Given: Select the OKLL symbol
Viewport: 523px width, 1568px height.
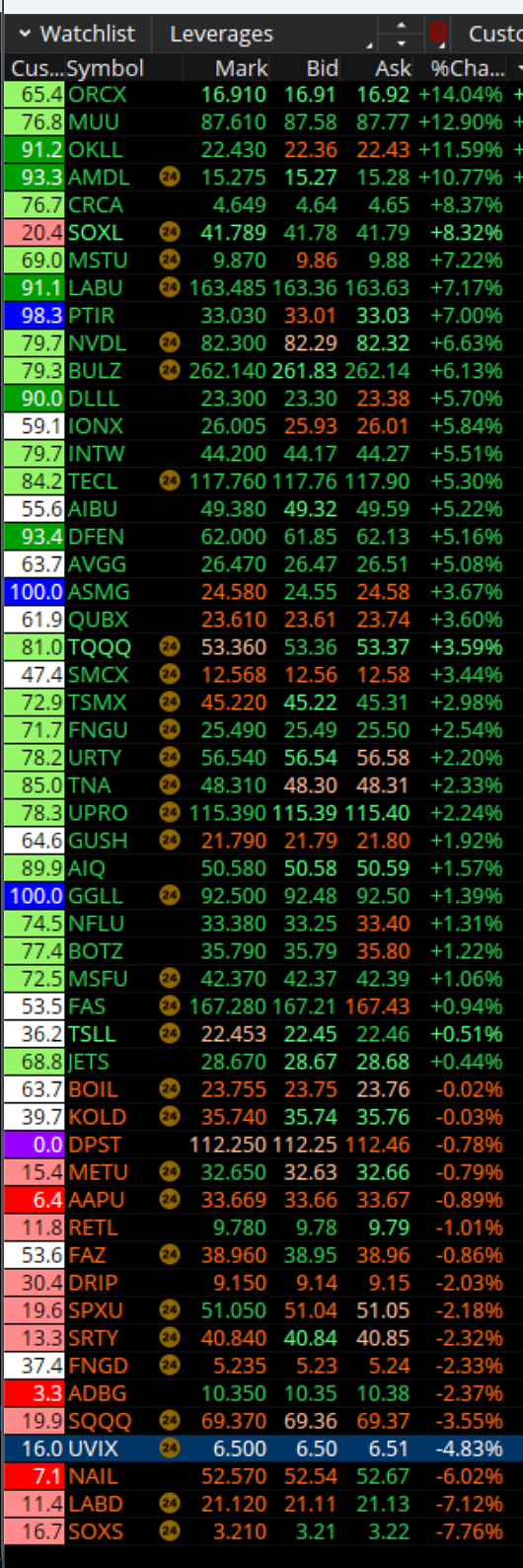Looking at the screenshot, I should point(96,150).
